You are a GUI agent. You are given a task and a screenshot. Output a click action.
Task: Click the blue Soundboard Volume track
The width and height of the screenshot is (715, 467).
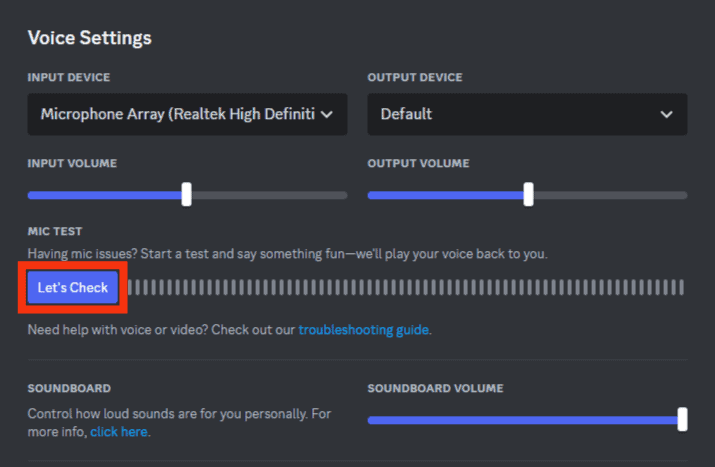coord(523,420)
